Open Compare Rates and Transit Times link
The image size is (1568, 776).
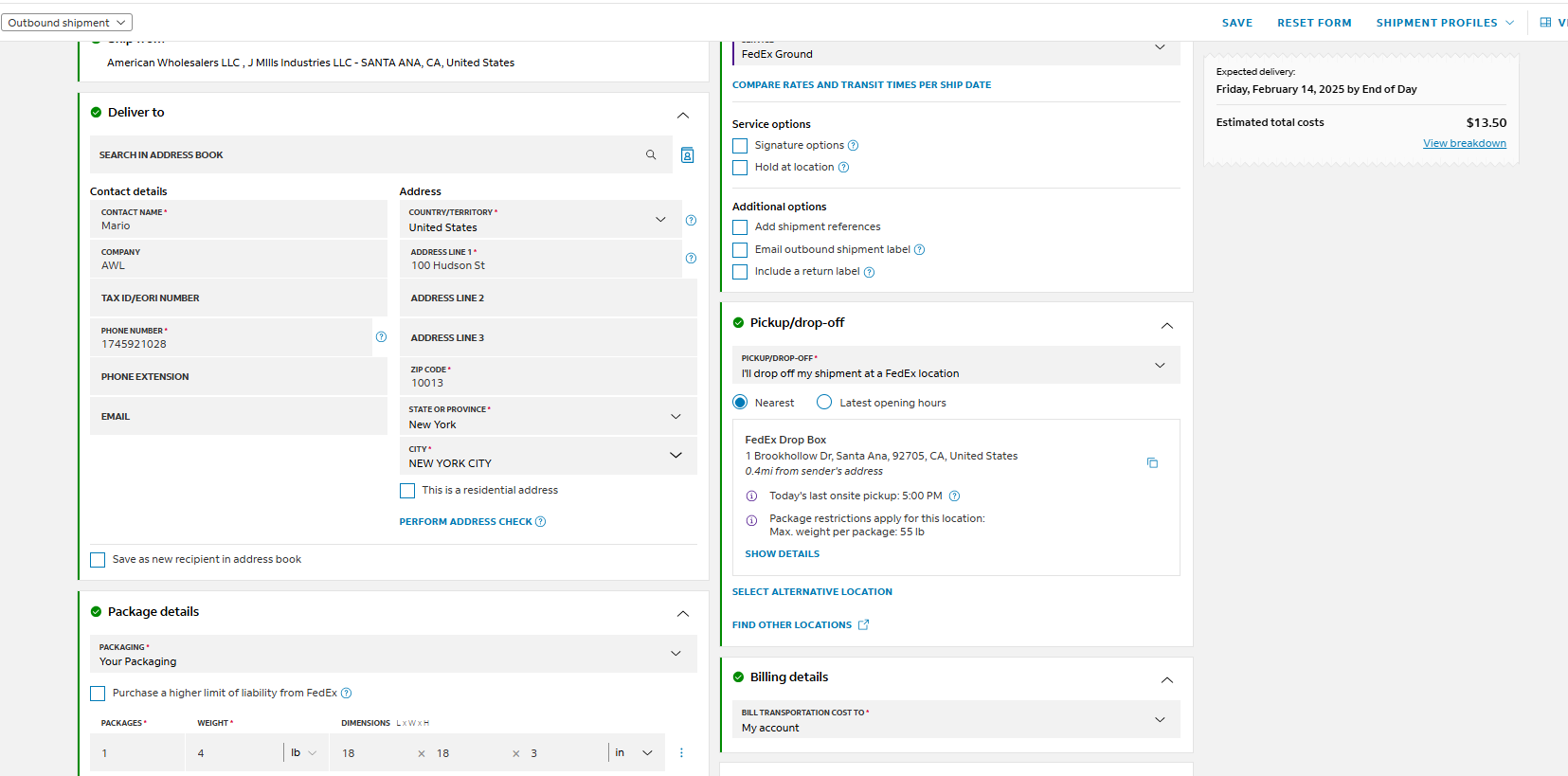click(861, 85)
